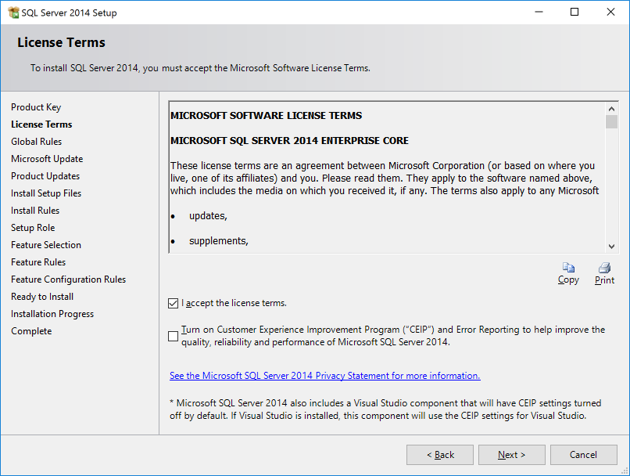Click the 'MICROSOFT SOFTWARE LICENSE TERMS' heading
The height and width of the screenshot is (476, 630).
266,116
